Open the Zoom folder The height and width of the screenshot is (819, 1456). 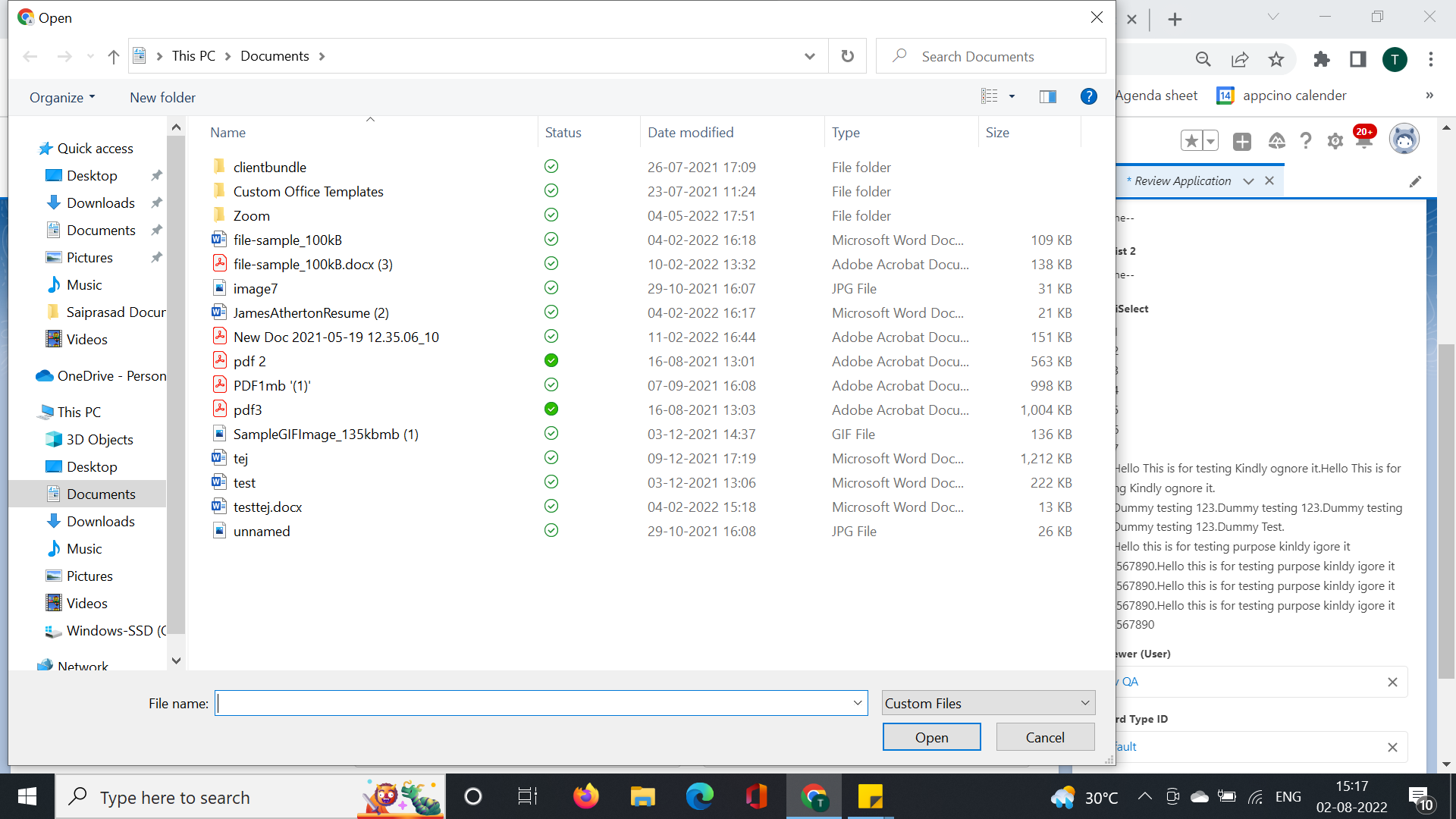point(251,215)
